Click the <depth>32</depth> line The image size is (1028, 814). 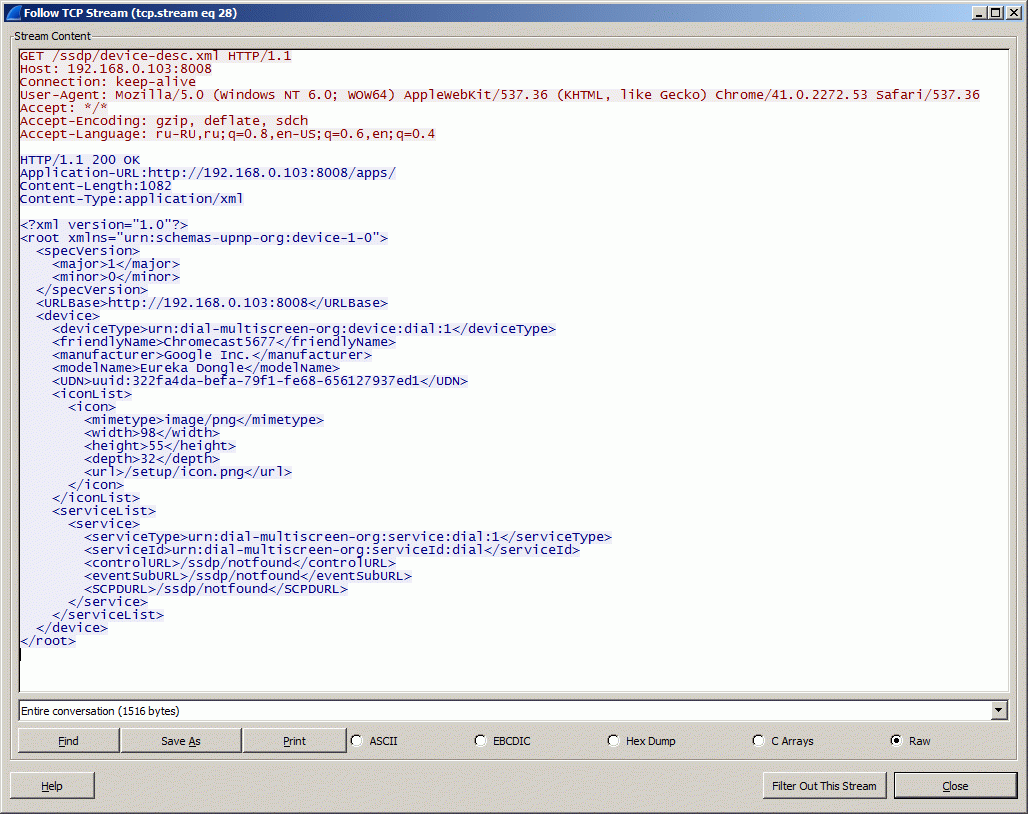point(152,459)
